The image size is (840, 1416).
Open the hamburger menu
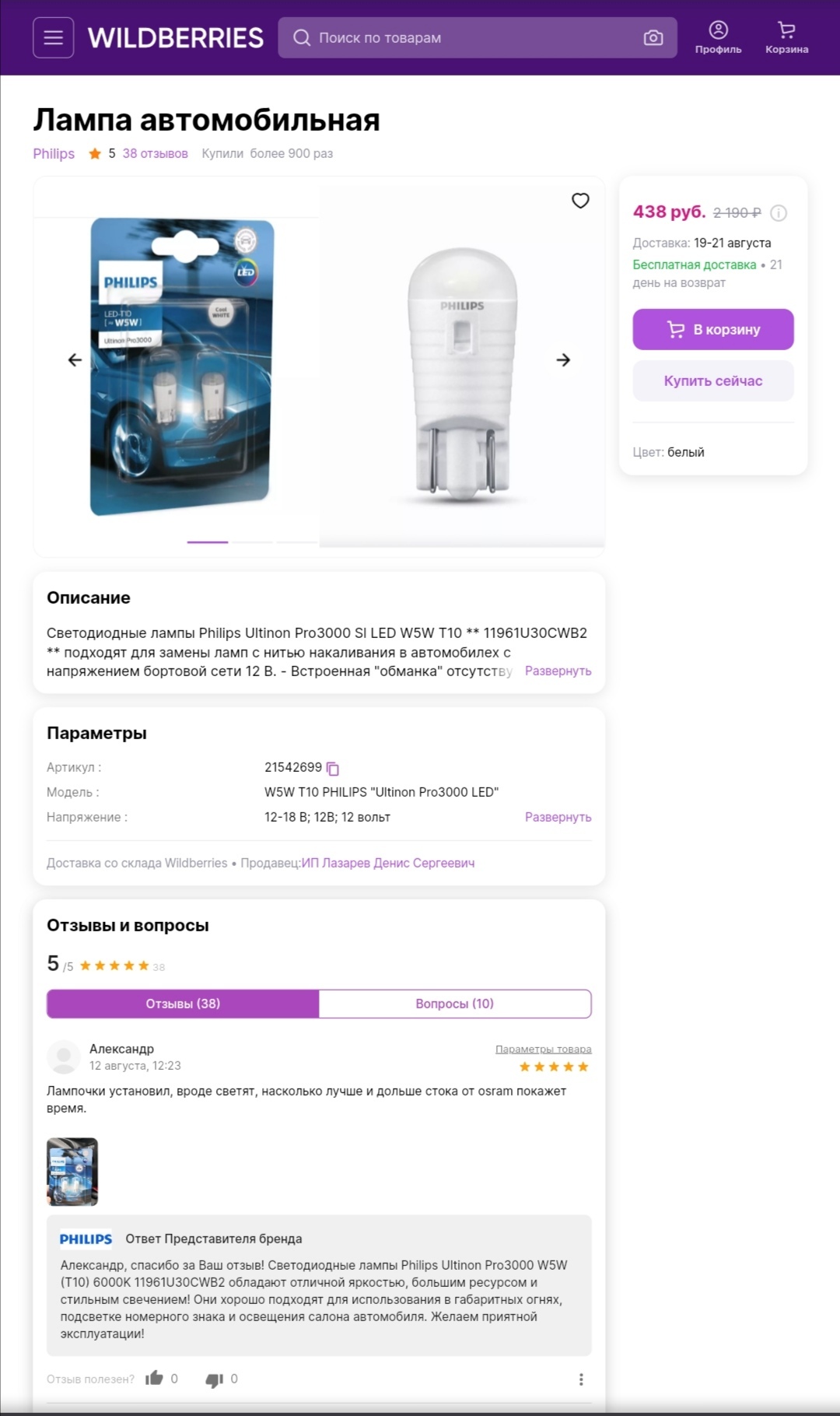(53, 37)
